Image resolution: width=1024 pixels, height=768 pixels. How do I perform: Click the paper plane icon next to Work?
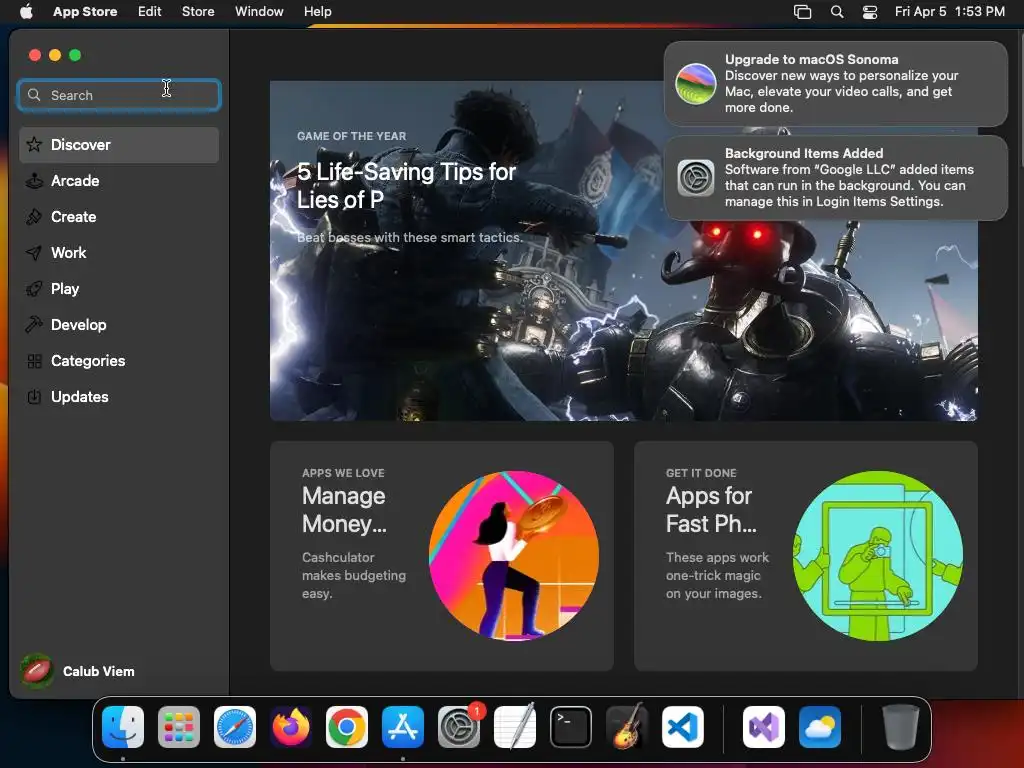click(x=34, y=253)
